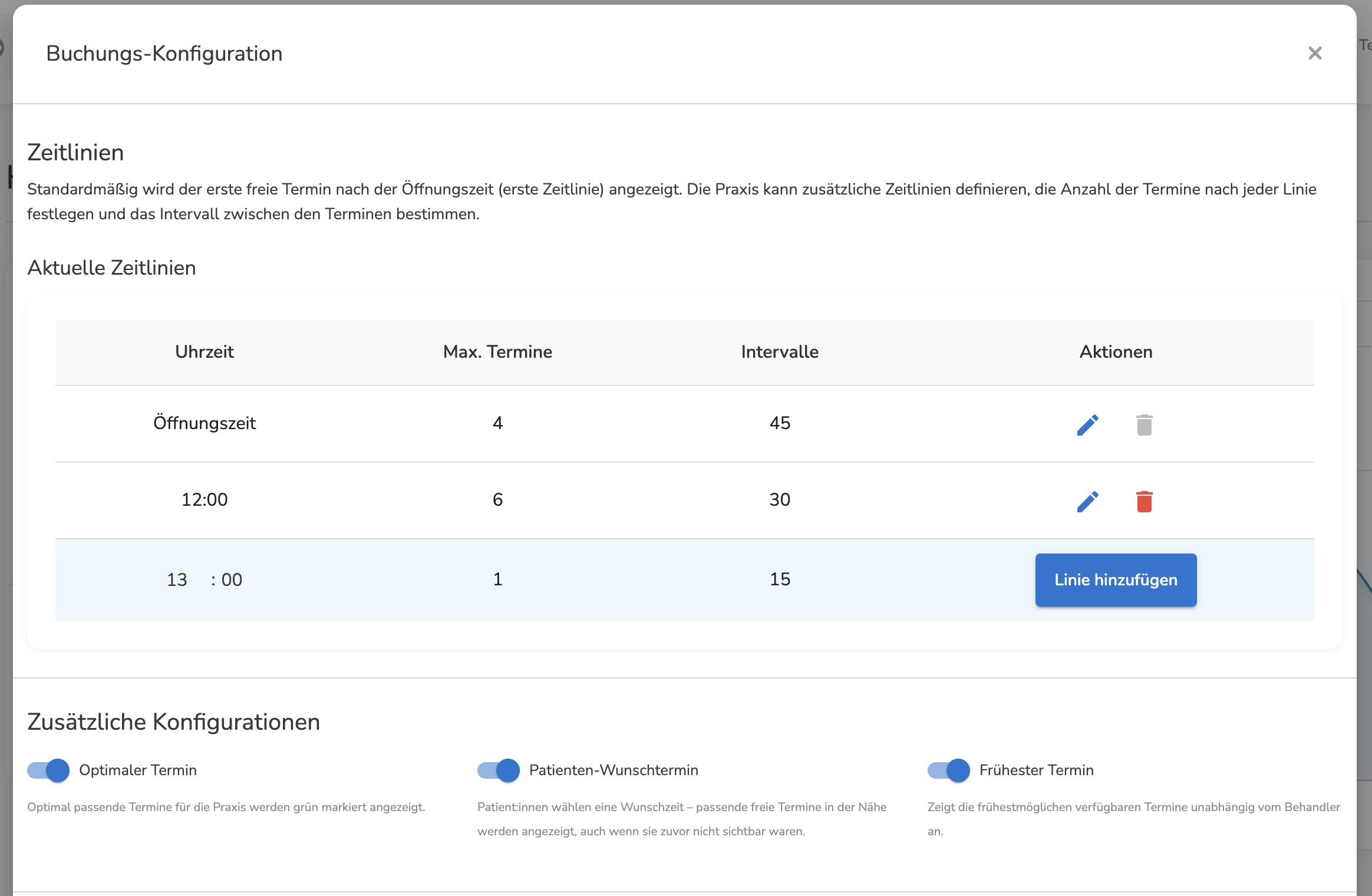The height and width of the screenshot is (896, 1372).
Task: Click the Linie hinzufügen button
Action: click(x=1116, y=580)
